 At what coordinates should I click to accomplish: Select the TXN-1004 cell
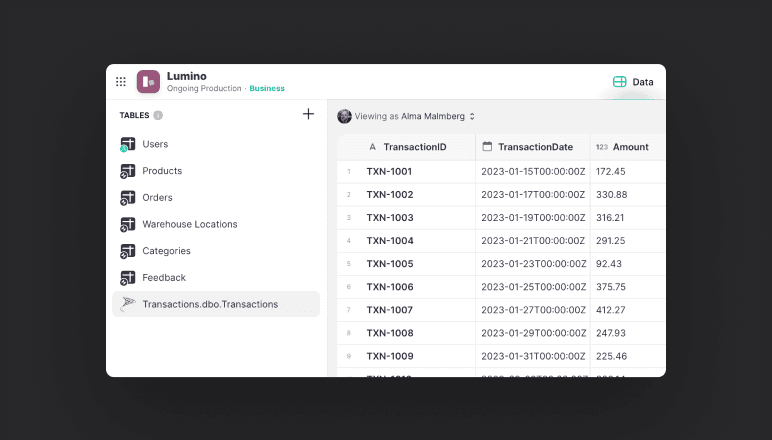pos(390,241)
